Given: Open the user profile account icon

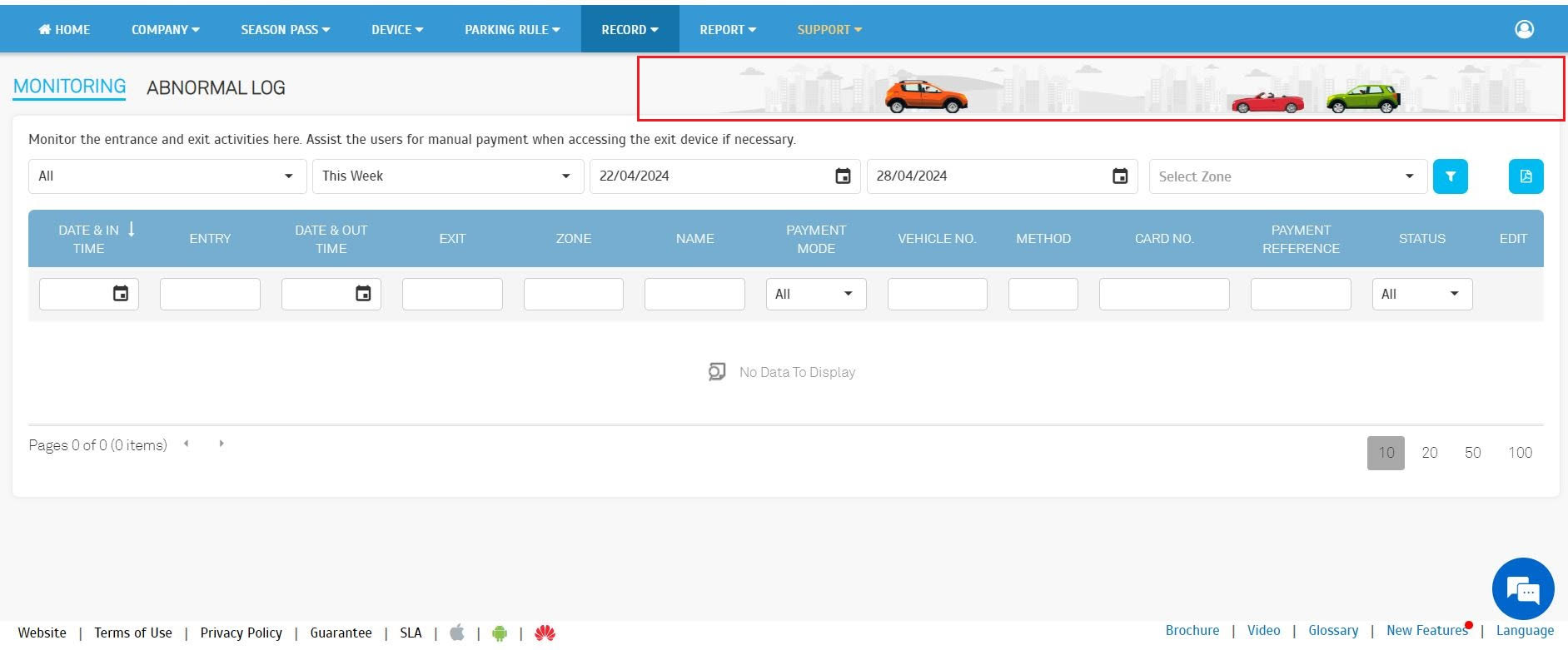Looking at the screenshot, I should (1524, 29).
